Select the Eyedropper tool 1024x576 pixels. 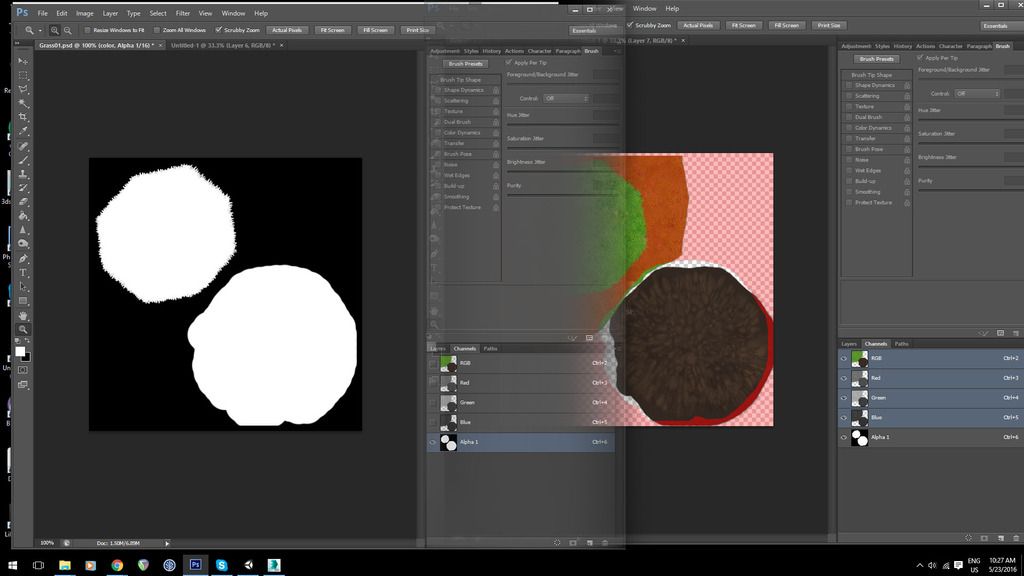coord(23,131)
